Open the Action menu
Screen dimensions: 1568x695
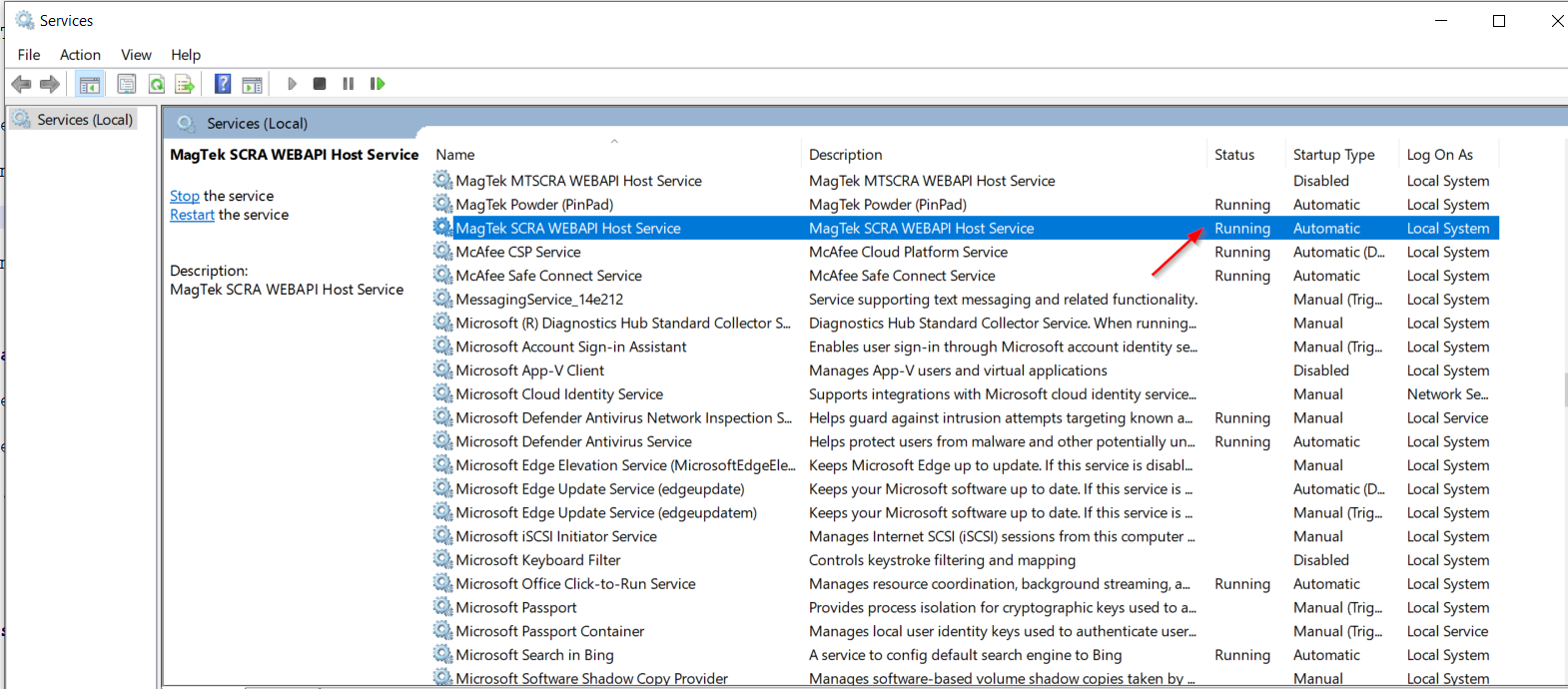(x=80, y=55)
